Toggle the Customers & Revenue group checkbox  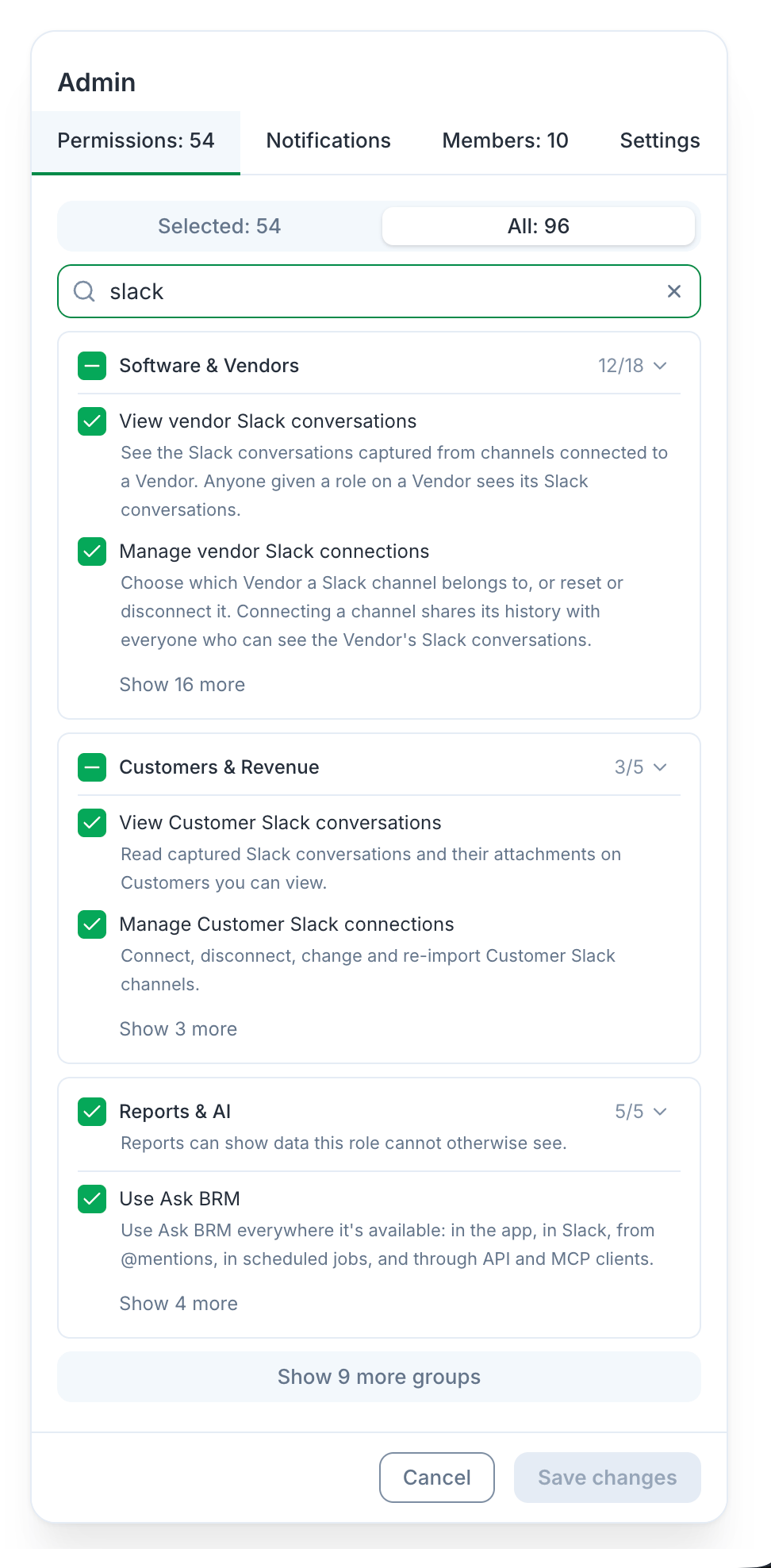[92, 767]
